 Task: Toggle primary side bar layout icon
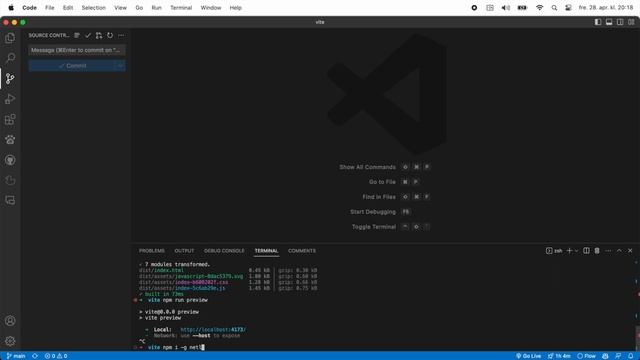(598, 22)
